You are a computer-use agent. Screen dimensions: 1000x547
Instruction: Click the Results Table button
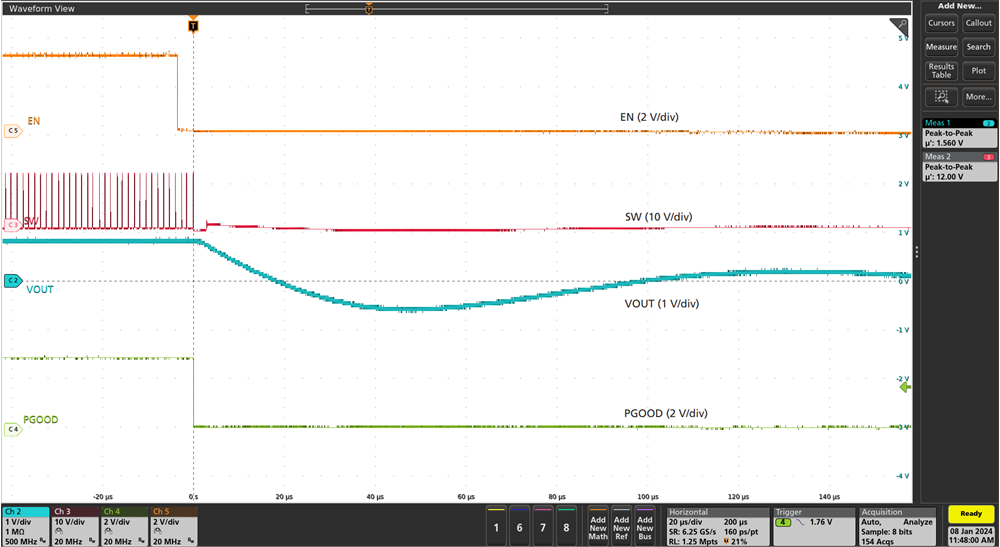pos(941,71)
